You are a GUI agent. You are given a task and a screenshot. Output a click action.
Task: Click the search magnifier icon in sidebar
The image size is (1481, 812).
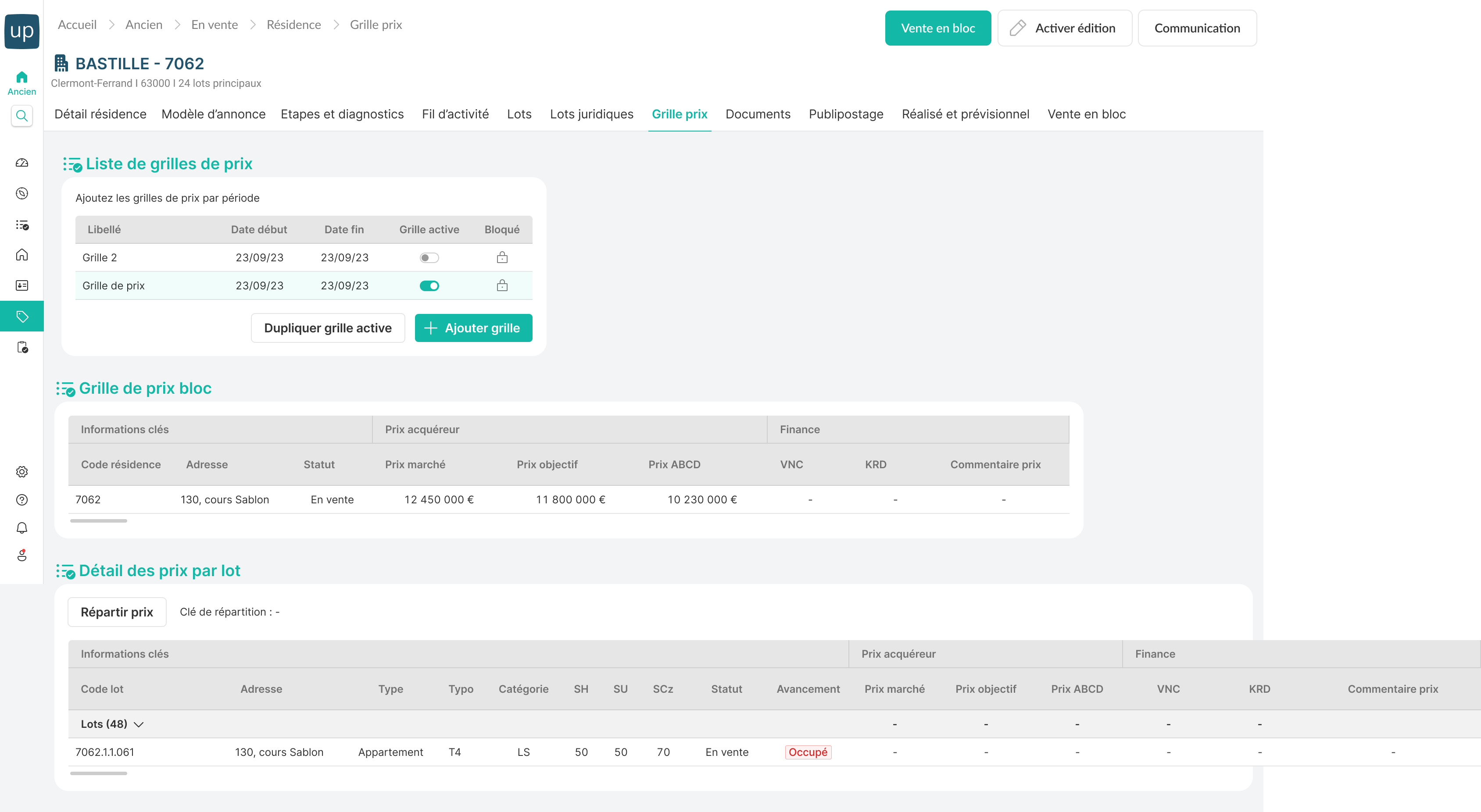(x=22, y=116)
